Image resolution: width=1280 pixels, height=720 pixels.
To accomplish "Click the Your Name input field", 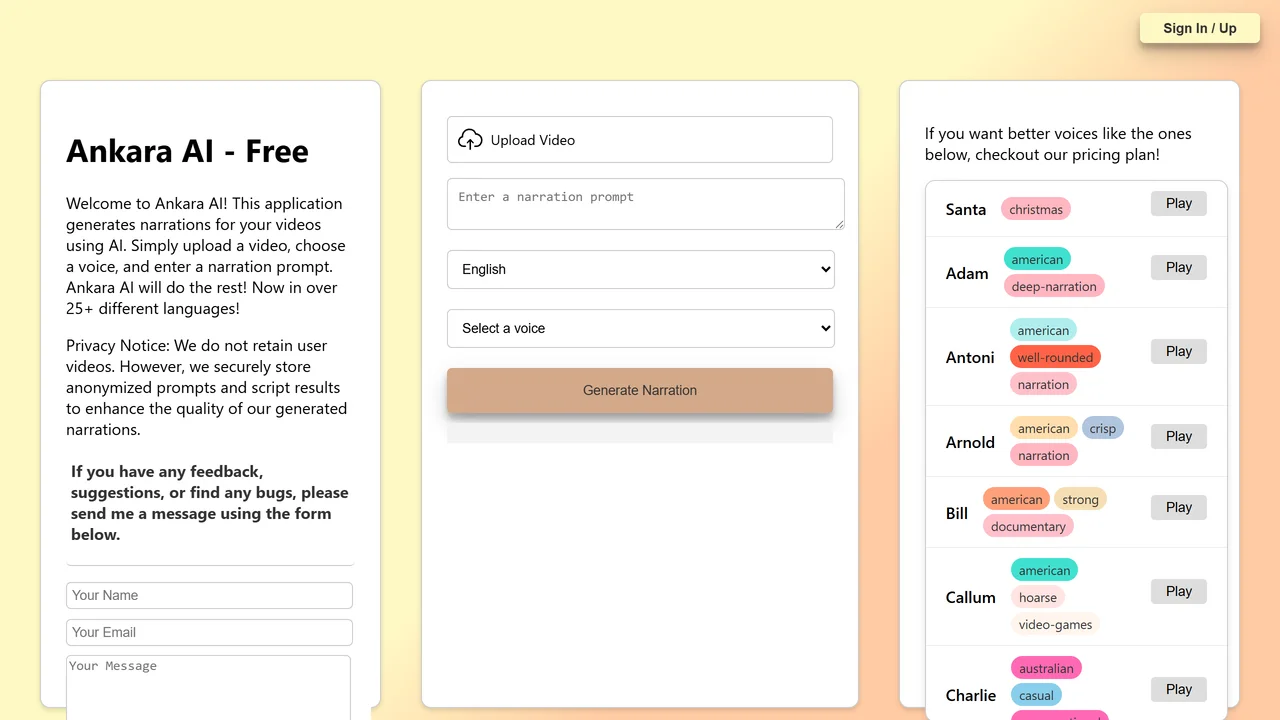I will pos(209,595).
